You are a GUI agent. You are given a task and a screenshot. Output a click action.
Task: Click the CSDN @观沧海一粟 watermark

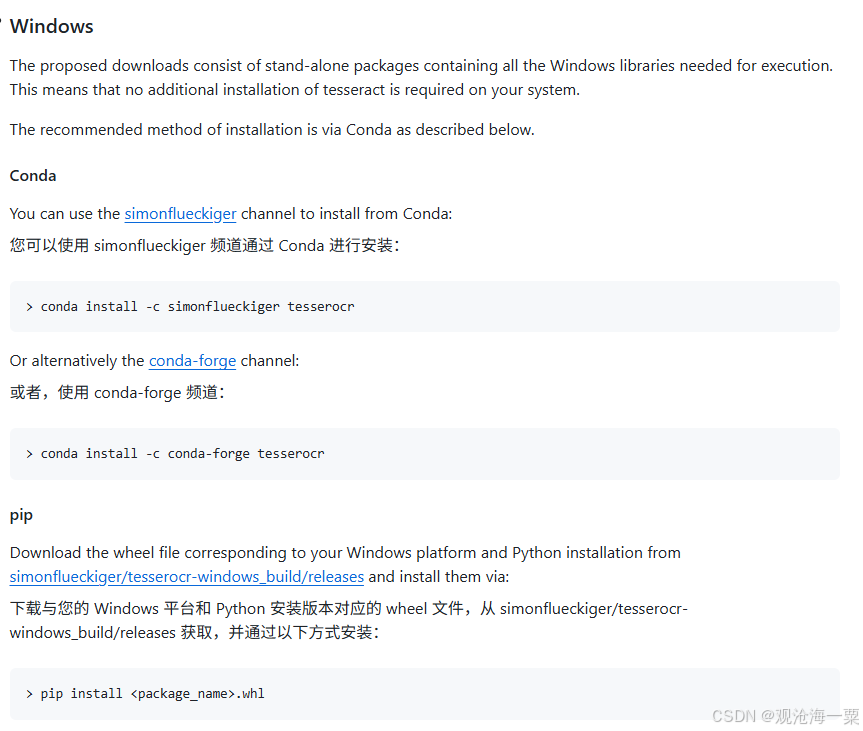pyautogui.click(x=786, y=715)
